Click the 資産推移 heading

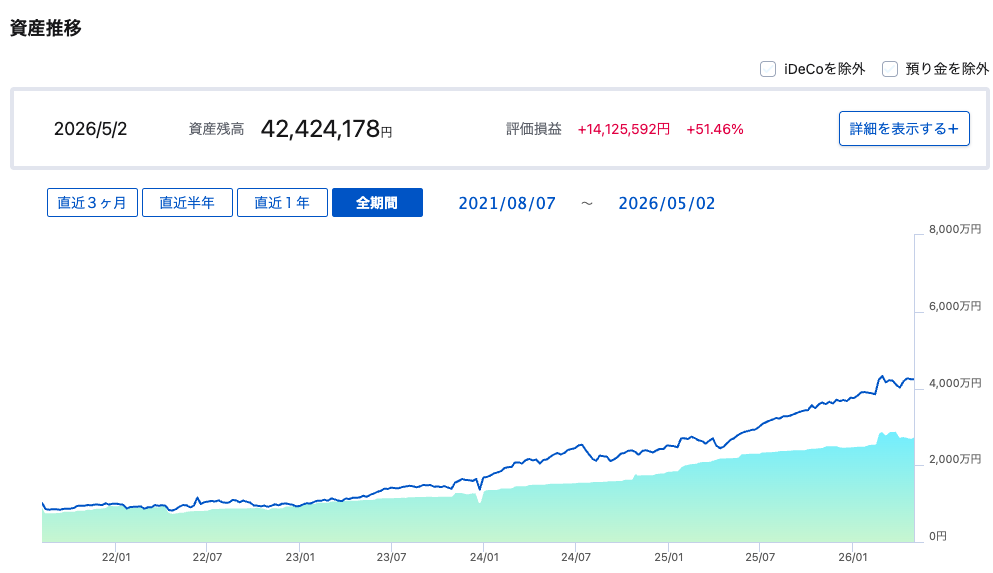46,28
